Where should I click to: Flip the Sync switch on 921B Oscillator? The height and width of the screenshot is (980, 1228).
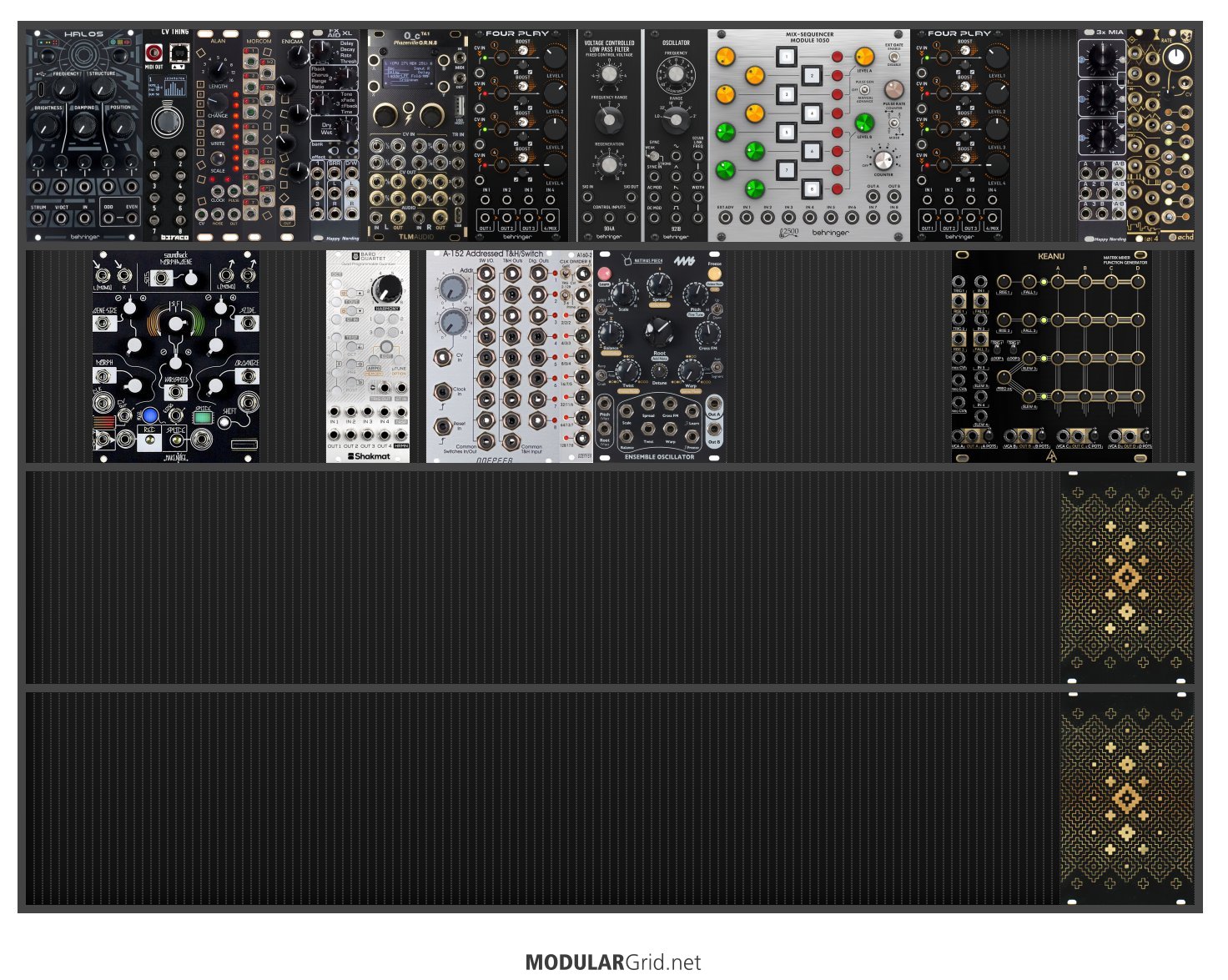click(x=653, y=154)
